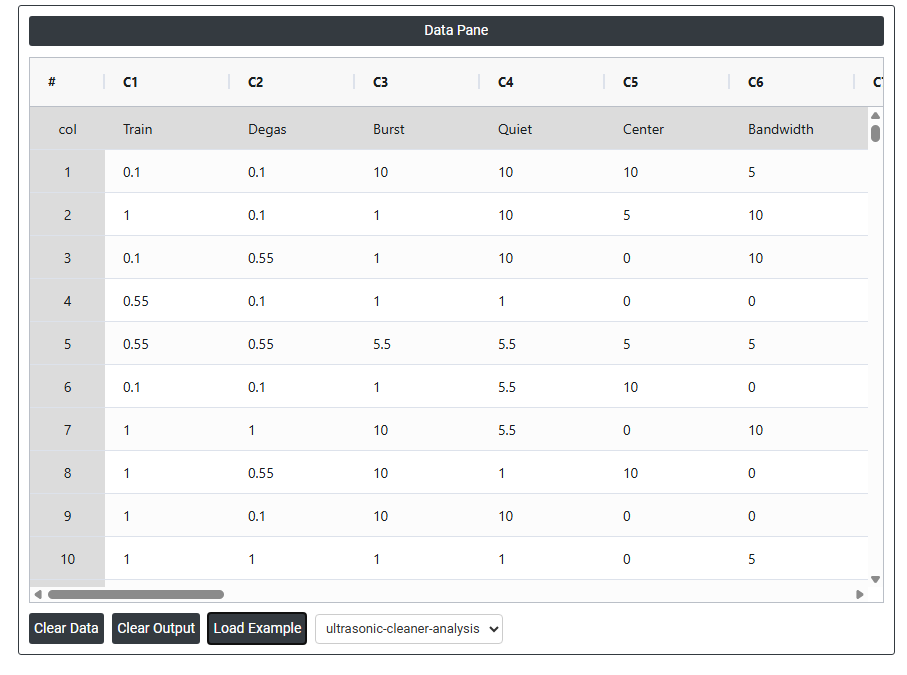Click the Data Pane title bar
Screen dimensions: 907x675
point(456,31)
